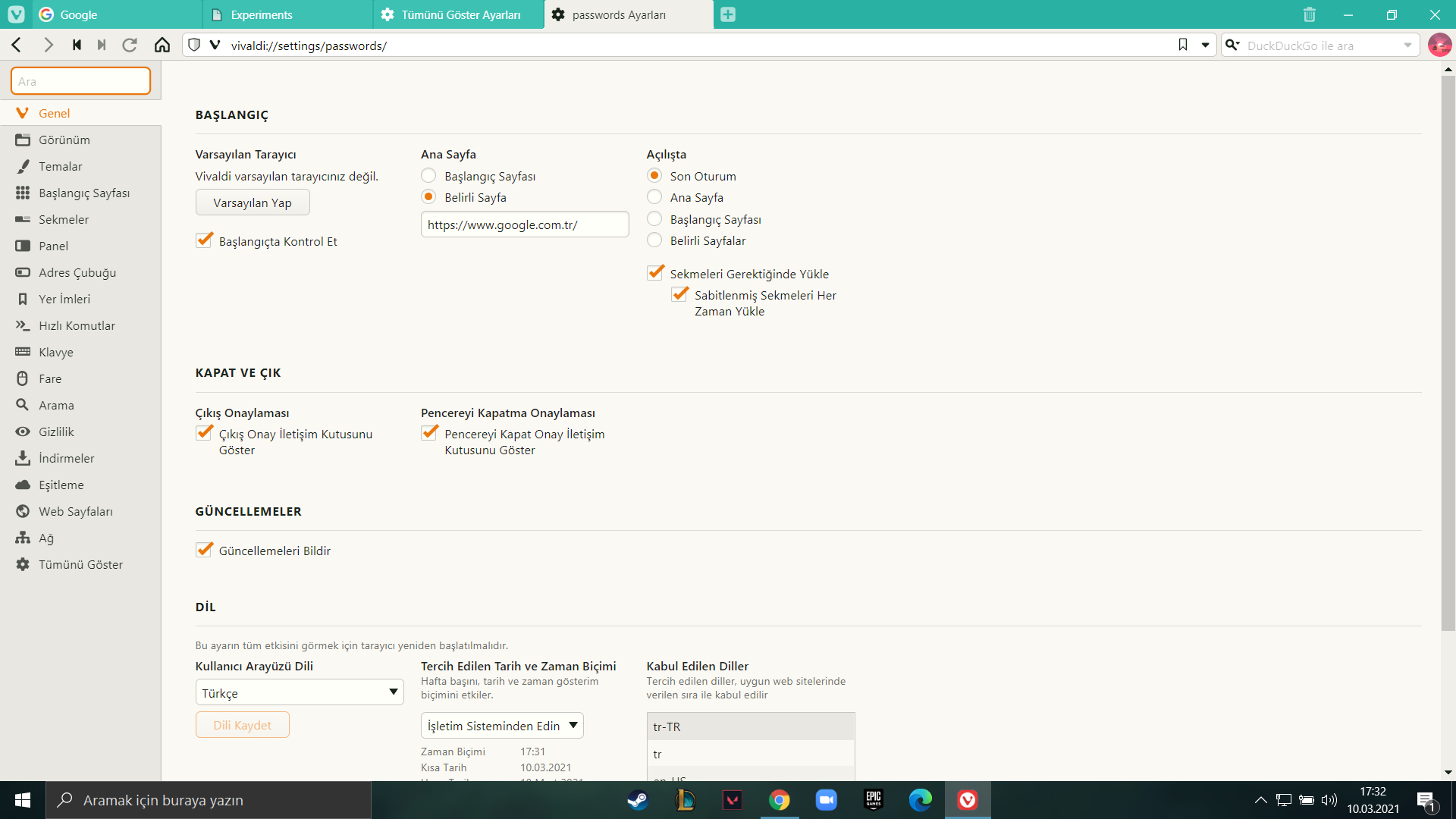Click the bookmark page icon
Image resolution: width=1456 pixels, height=819 pixels.
(1182, 45)
